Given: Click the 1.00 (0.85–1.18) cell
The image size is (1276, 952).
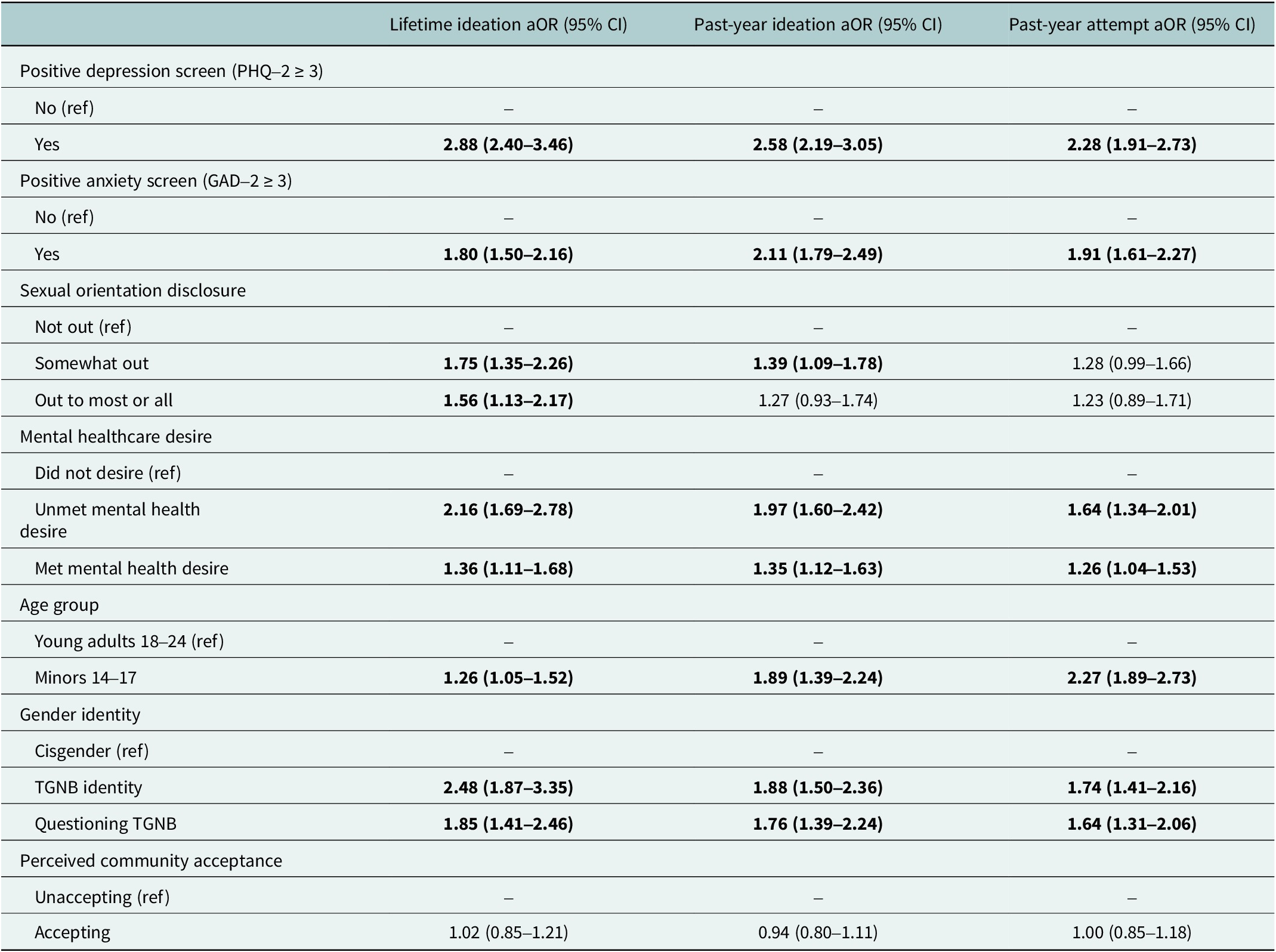Looking at the screenshot, I should pyautogui.click(x=1132, y=932).
